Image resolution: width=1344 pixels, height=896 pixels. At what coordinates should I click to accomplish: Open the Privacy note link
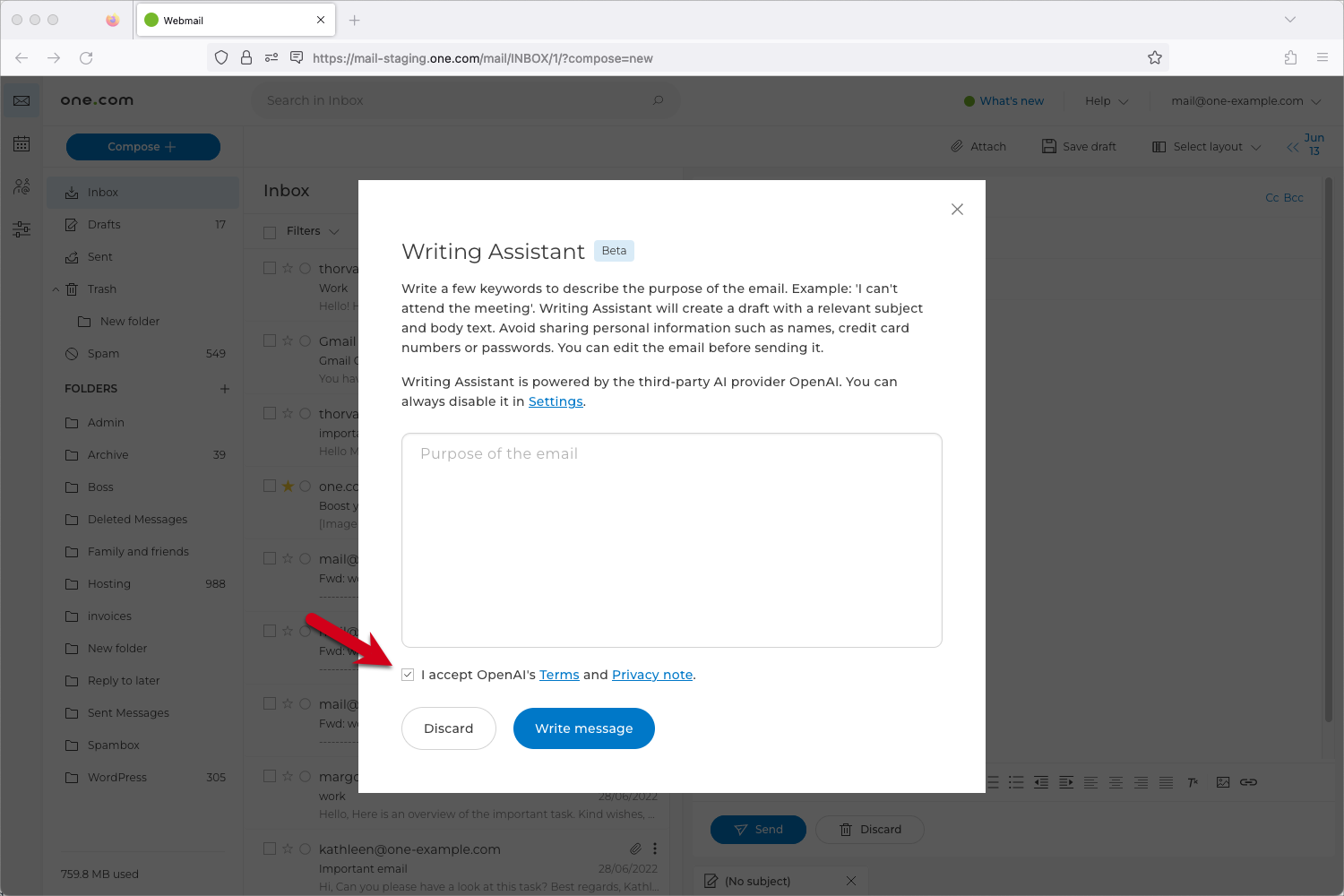tap(652, 675)
